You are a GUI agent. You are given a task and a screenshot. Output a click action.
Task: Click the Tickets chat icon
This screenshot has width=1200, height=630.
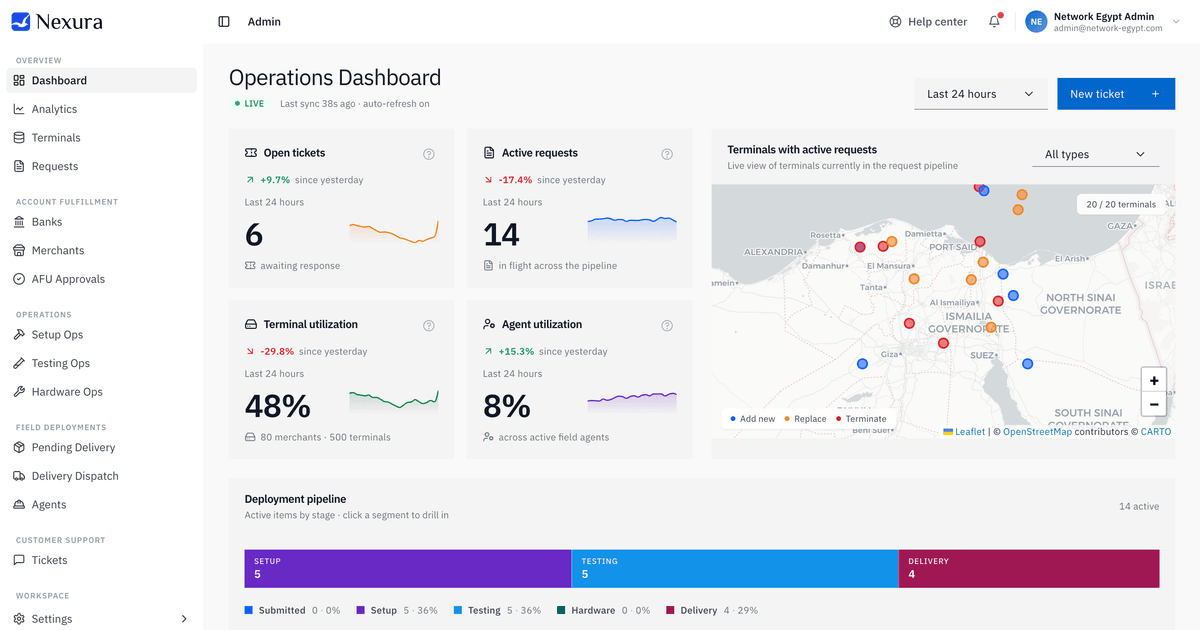point(19,560)
